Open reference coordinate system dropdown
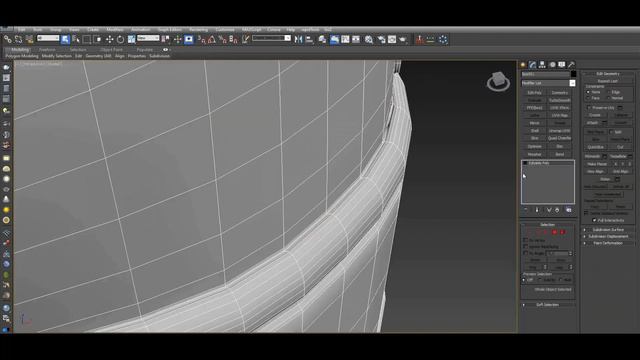The height and width of the screenshot is (360, 640). tap(148, 38)
